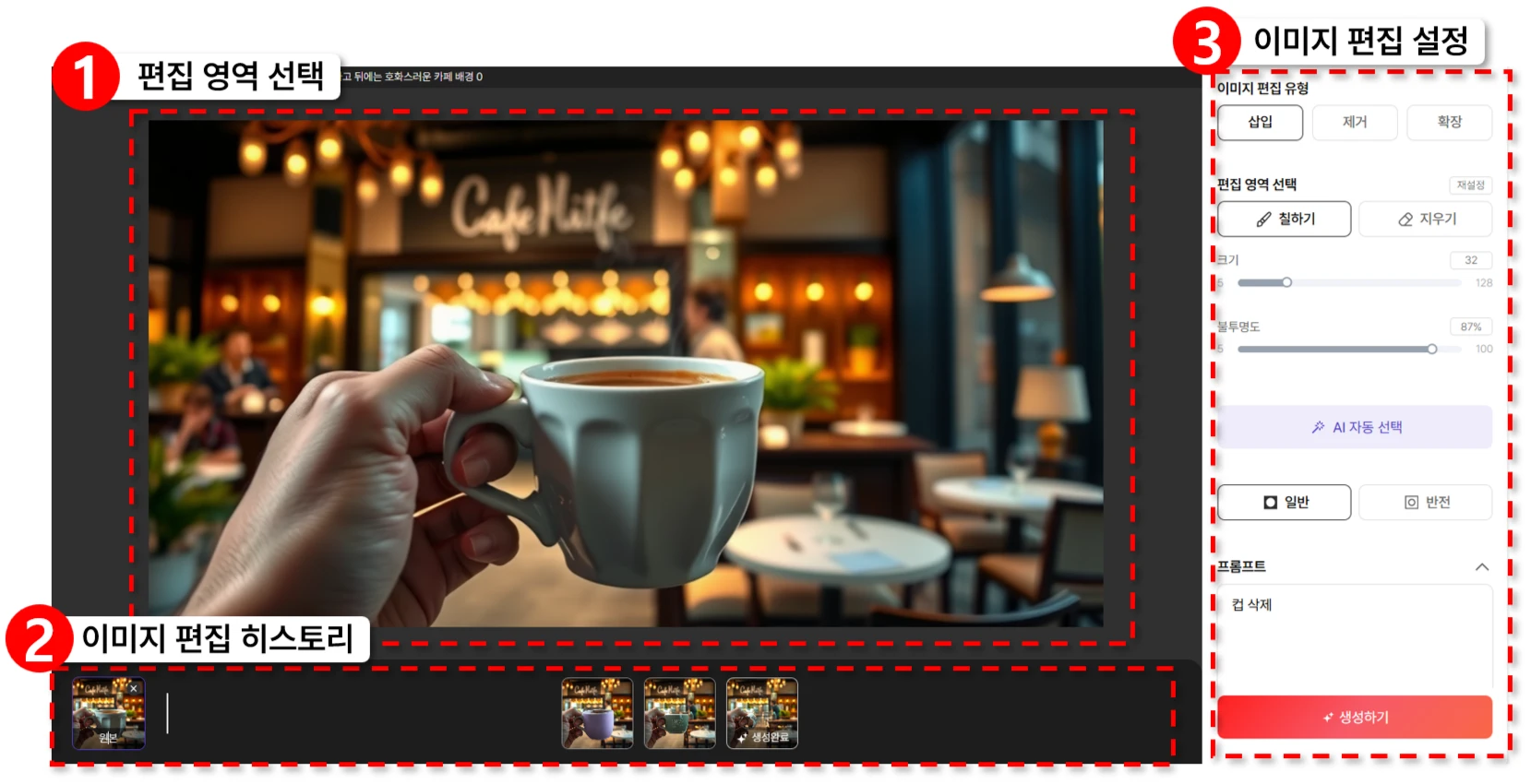Select the 삽입 edit type tab
This screenshot has height=784, width=1531.
click(1260, 123)
